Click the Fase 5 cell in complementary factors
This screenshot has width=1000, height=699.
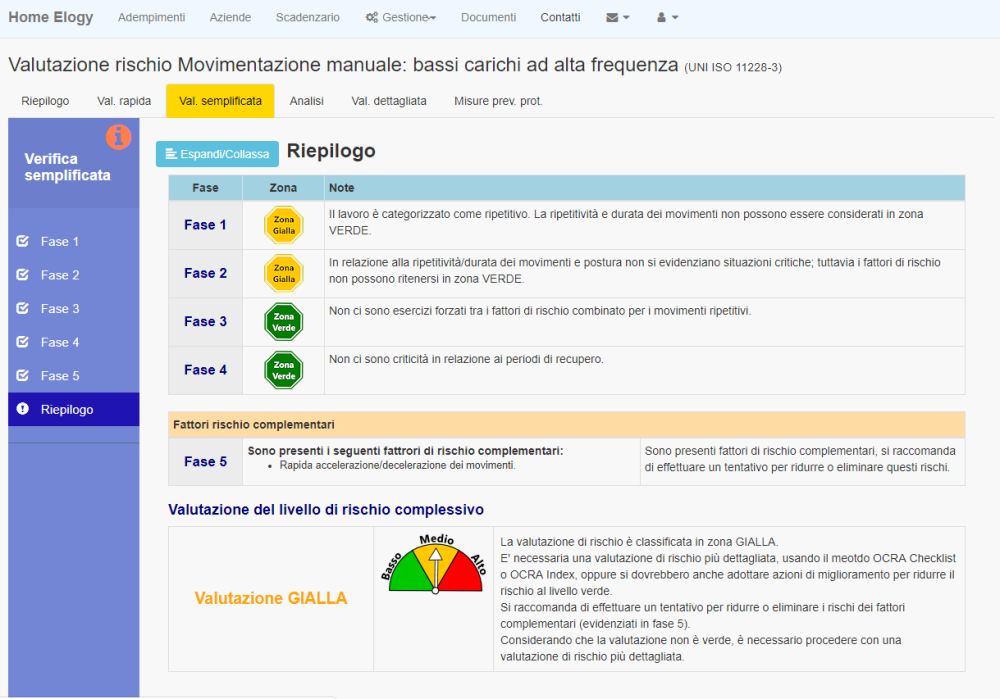[205, 462]
